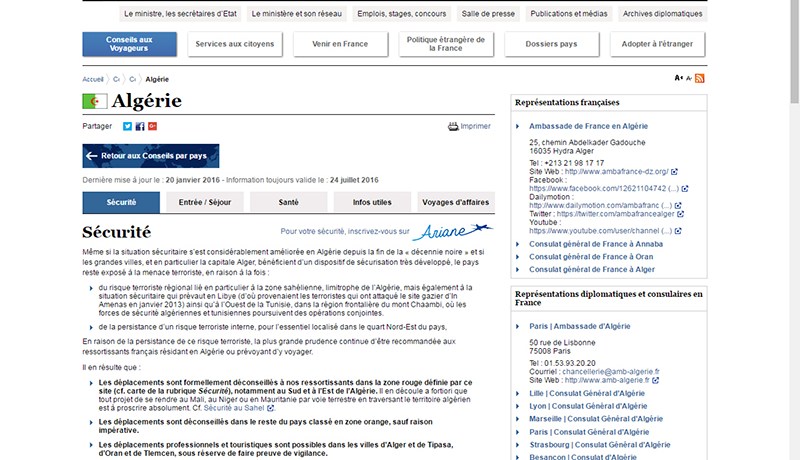Click the Imprimer printer icon

(453, 126)
